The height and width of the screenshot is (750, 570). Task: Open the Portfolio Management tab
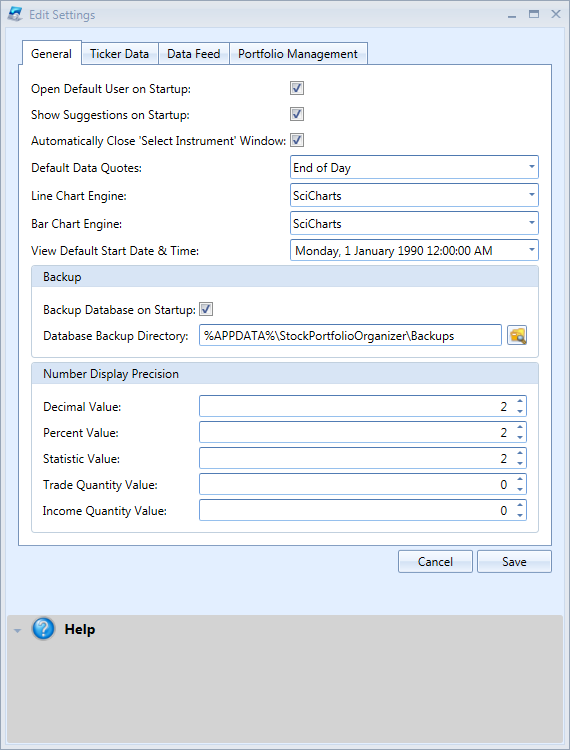coord(298,54)
